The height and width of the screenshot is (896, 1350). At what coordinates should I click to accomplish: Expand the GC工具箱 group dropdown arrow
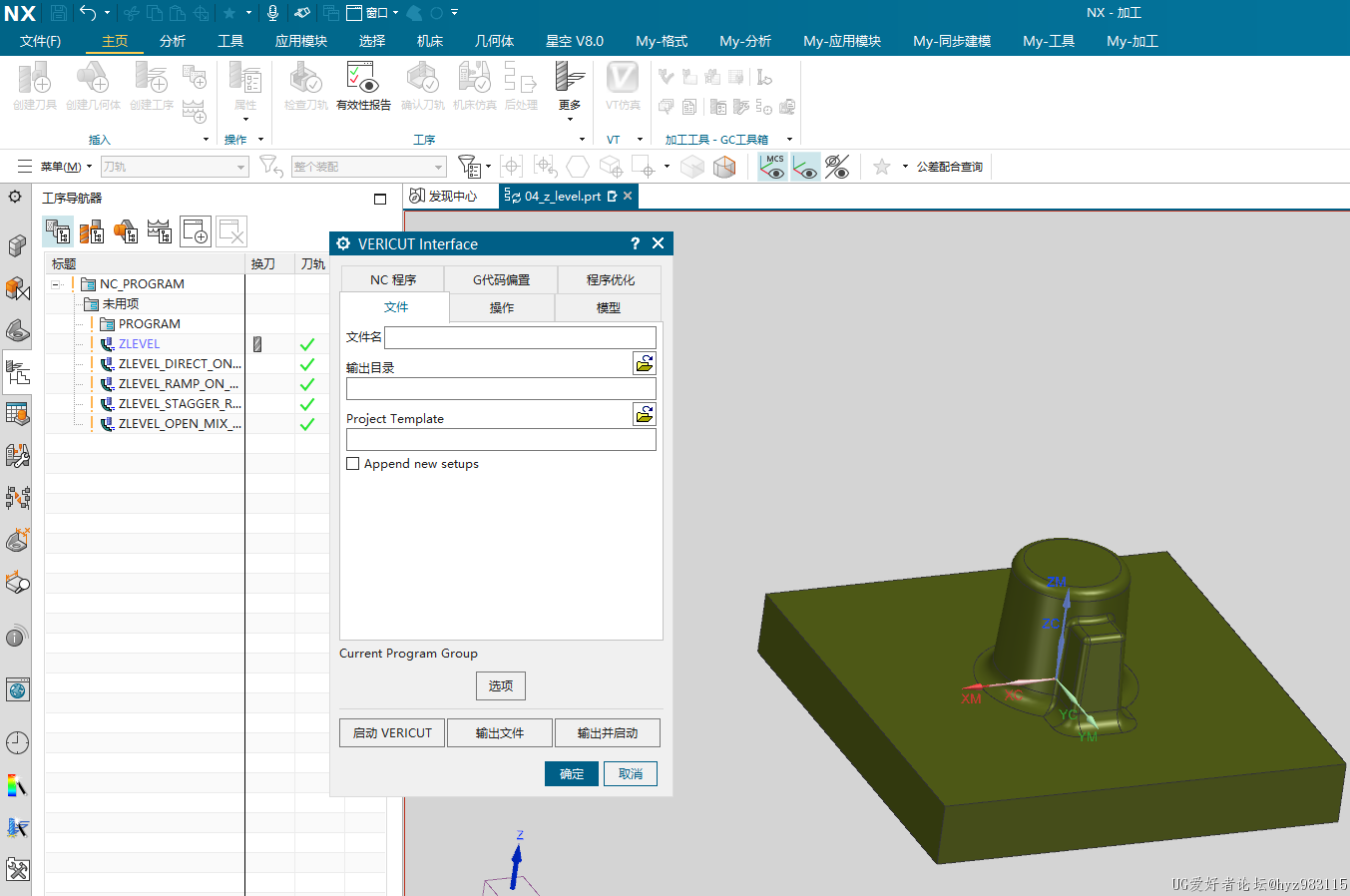[x=790, y=140]
